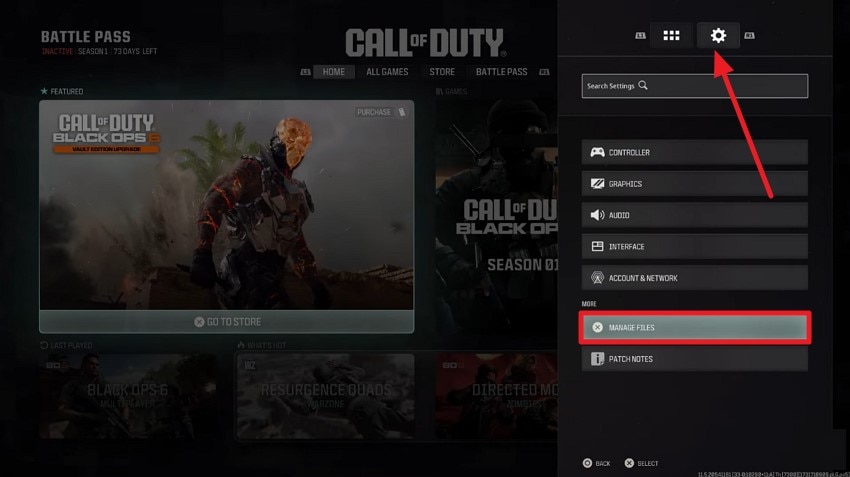Click the Search Settings field
Screen dimensions: 850x477
(694, 86)
